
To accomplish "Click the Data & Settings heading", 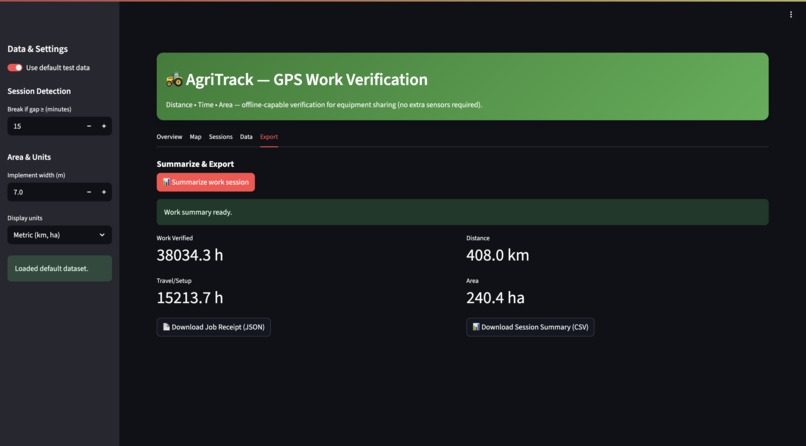I will pos(38,49).
